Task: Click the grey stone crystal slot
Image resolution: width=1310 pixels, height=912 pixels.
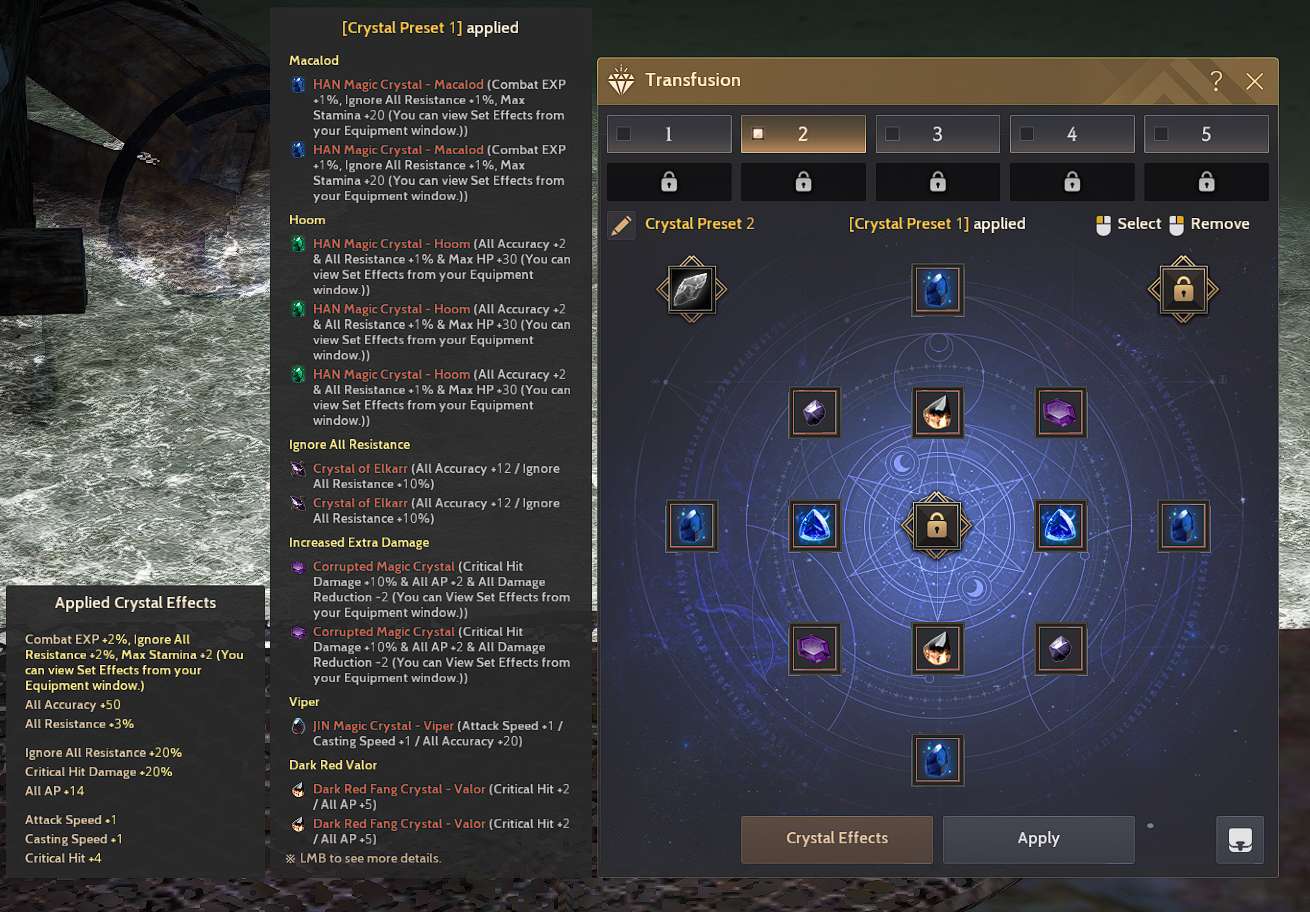Action: [692, 290]
